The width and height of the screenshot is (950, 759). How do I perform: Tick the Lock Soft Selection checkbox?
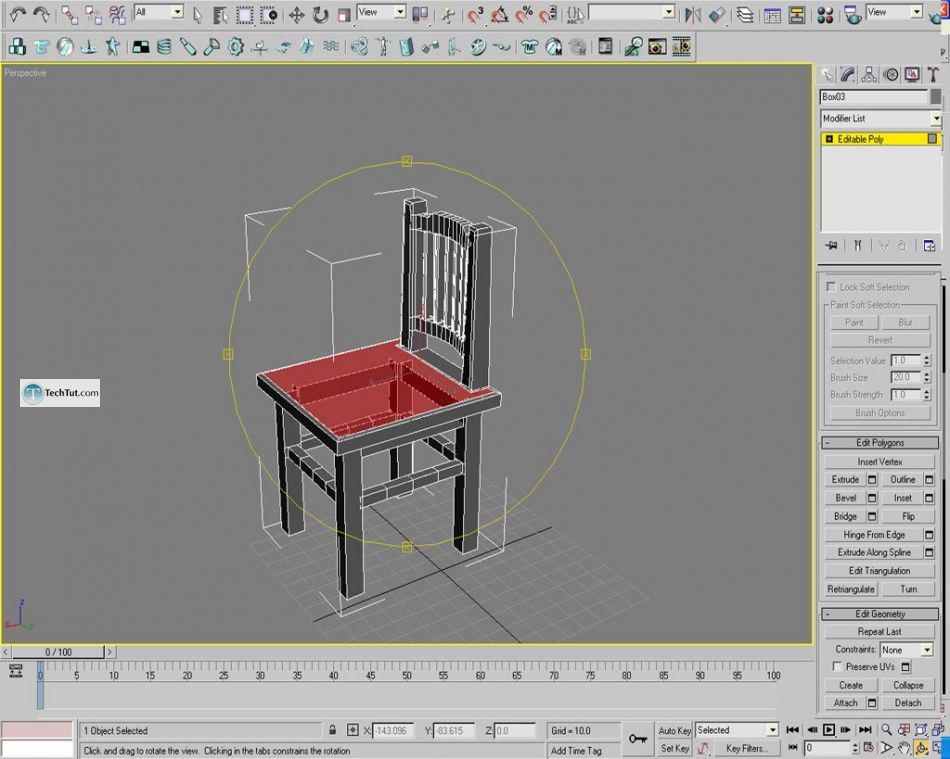click(x=831, y=287)
